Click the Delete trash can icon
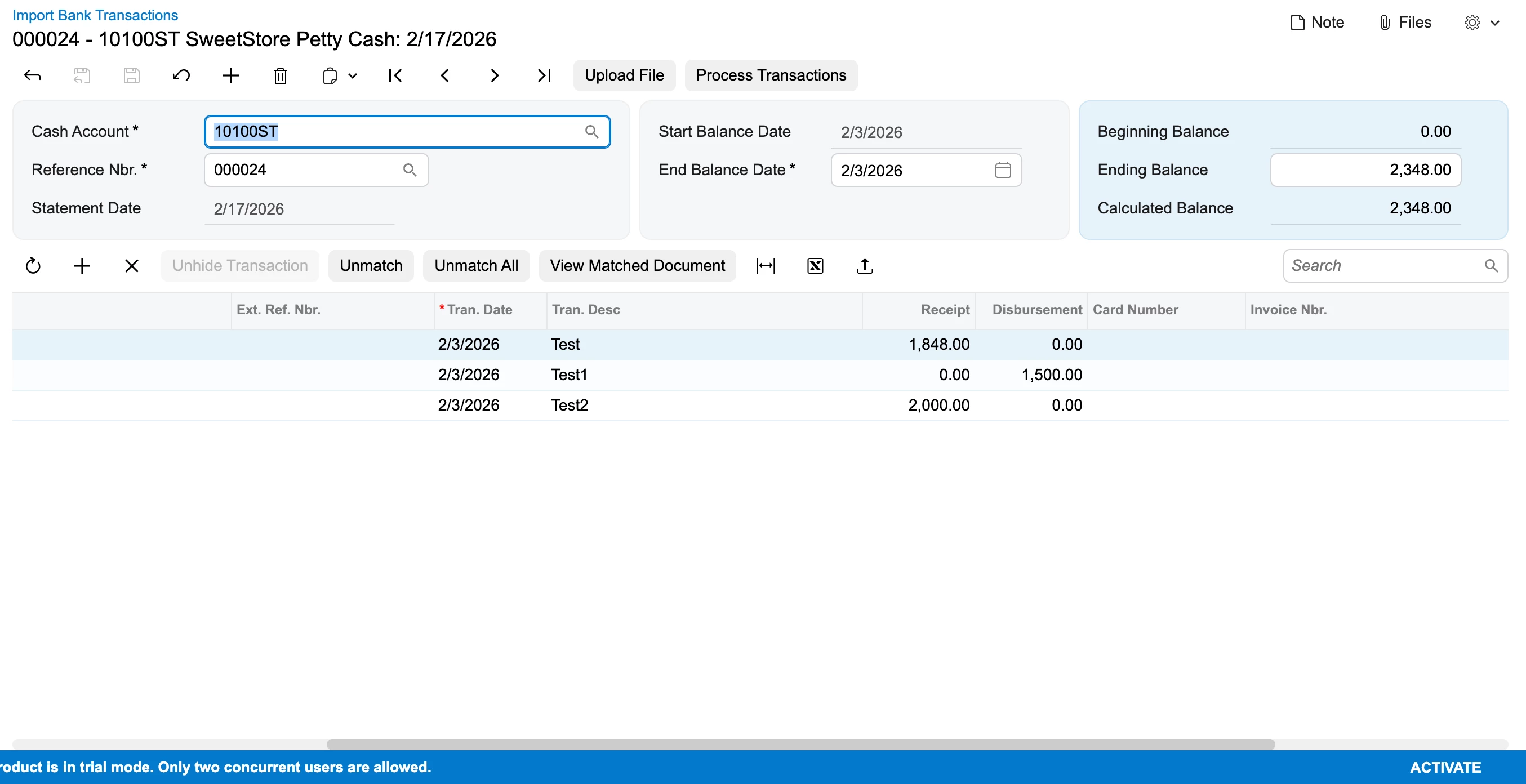The image size is (1526, 784). click(x=280, y=76)
